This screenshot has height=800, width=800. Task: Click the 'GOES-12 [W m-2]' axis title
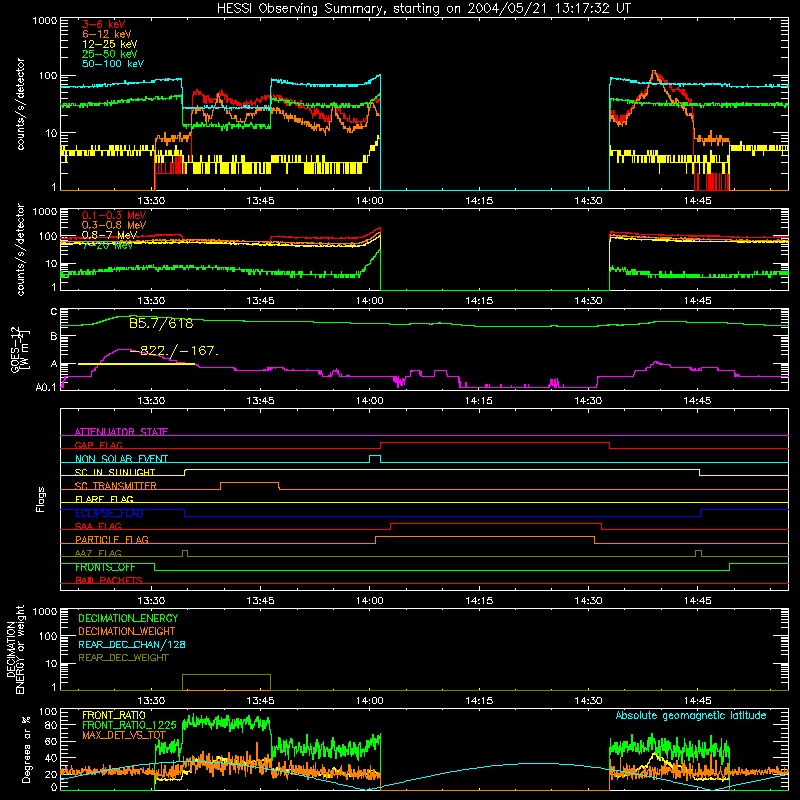click(x=19, y=349)
